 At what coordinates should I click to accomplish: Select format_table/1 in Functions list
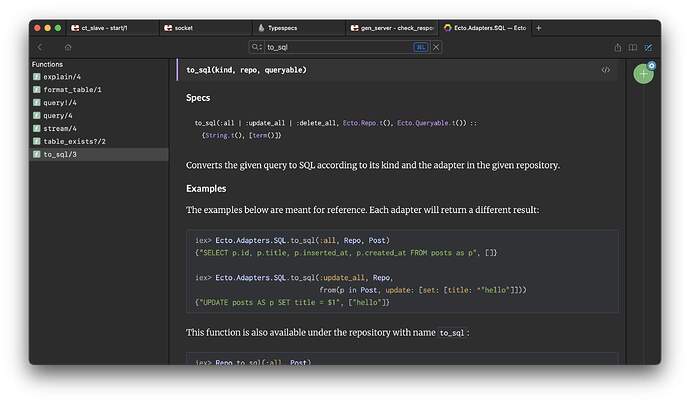coord(99,89)
